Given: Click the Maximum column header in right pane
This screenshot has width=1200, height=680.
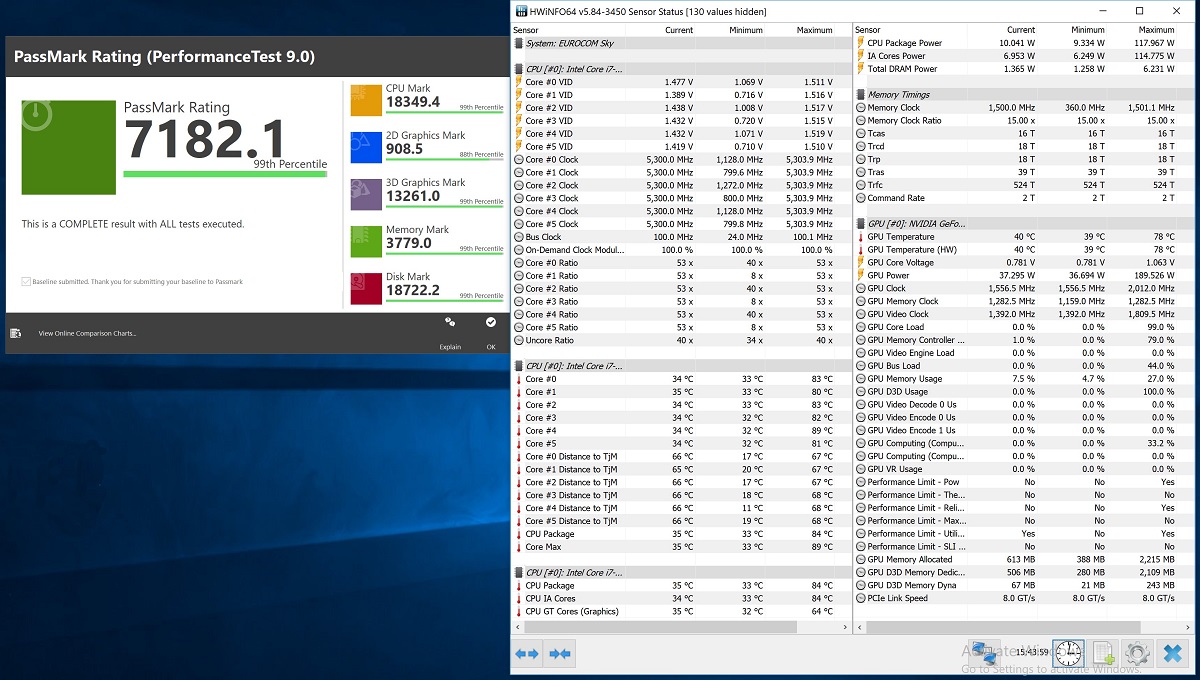Looking at the screenshot, I should [1156, 30].
